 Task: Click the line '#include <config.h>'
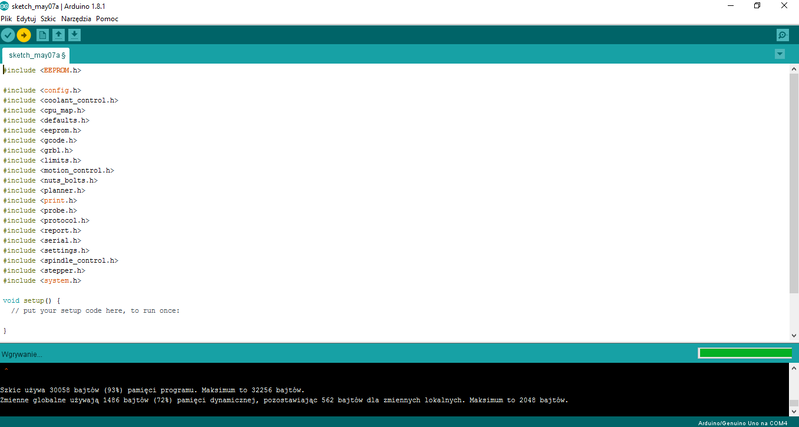pos(42,90)
